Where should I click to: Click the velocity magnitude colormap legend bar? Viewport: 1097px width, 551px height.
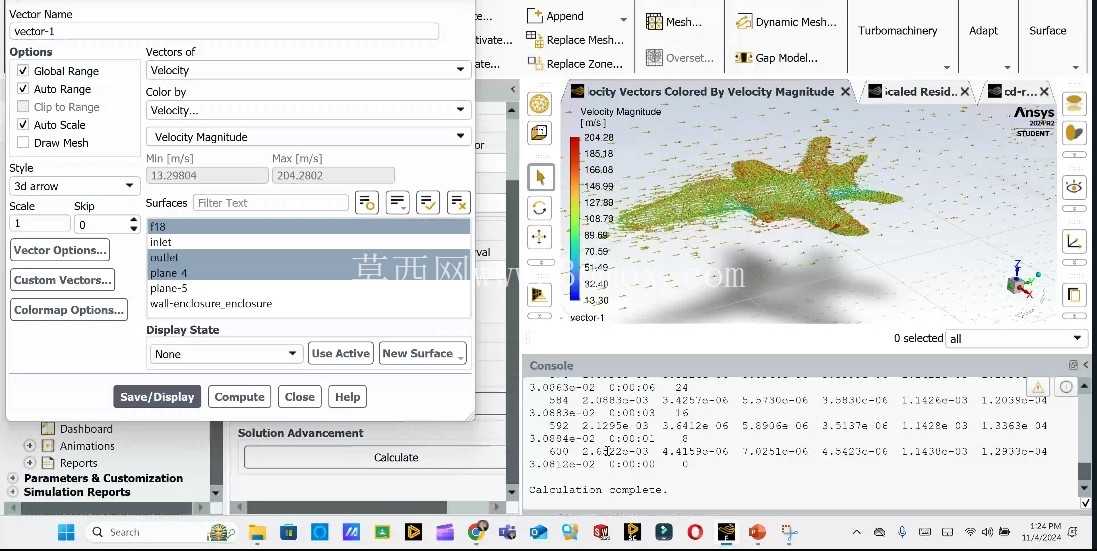tap(574, 218)
